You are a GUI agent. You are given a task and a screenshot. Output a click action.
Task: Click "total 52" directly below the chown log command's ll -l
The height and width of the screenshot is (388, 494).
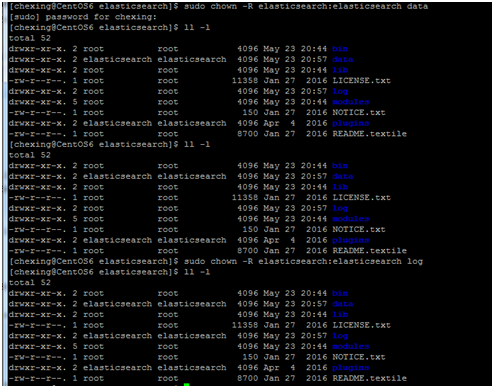(30, 283)
